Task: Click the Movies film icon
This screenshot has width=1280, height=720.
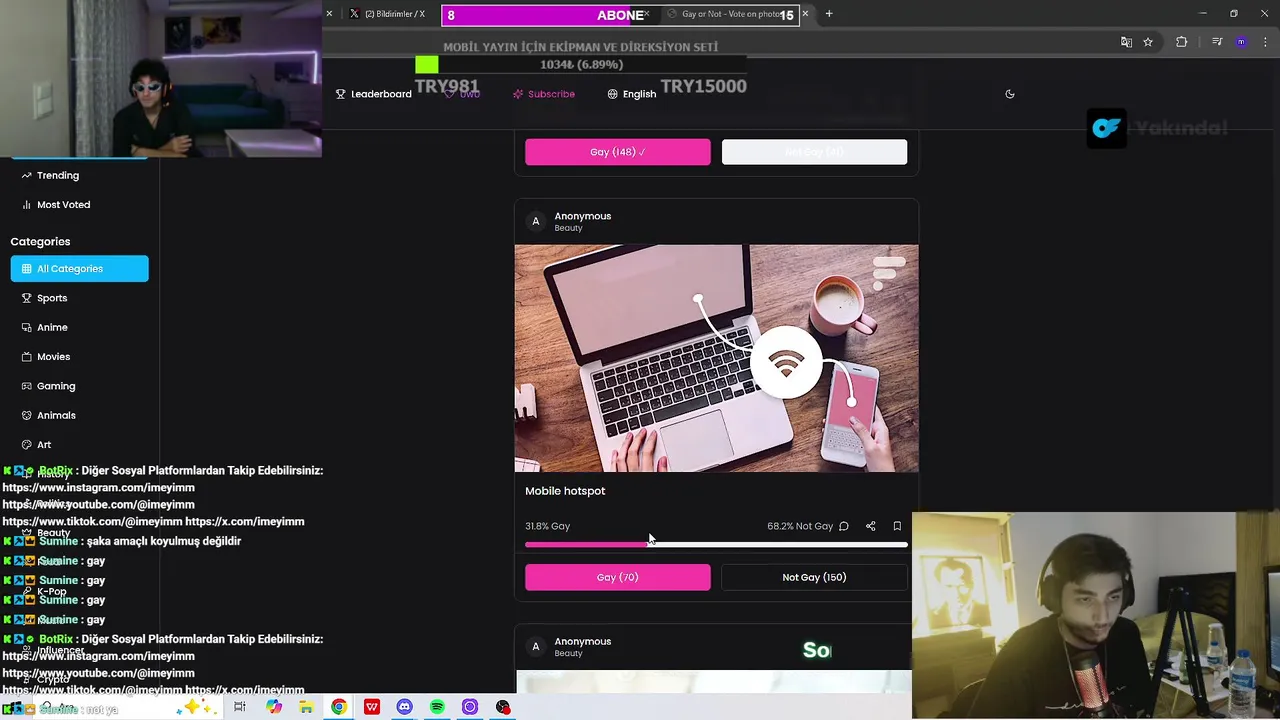Action: click(x=27, y=356)
